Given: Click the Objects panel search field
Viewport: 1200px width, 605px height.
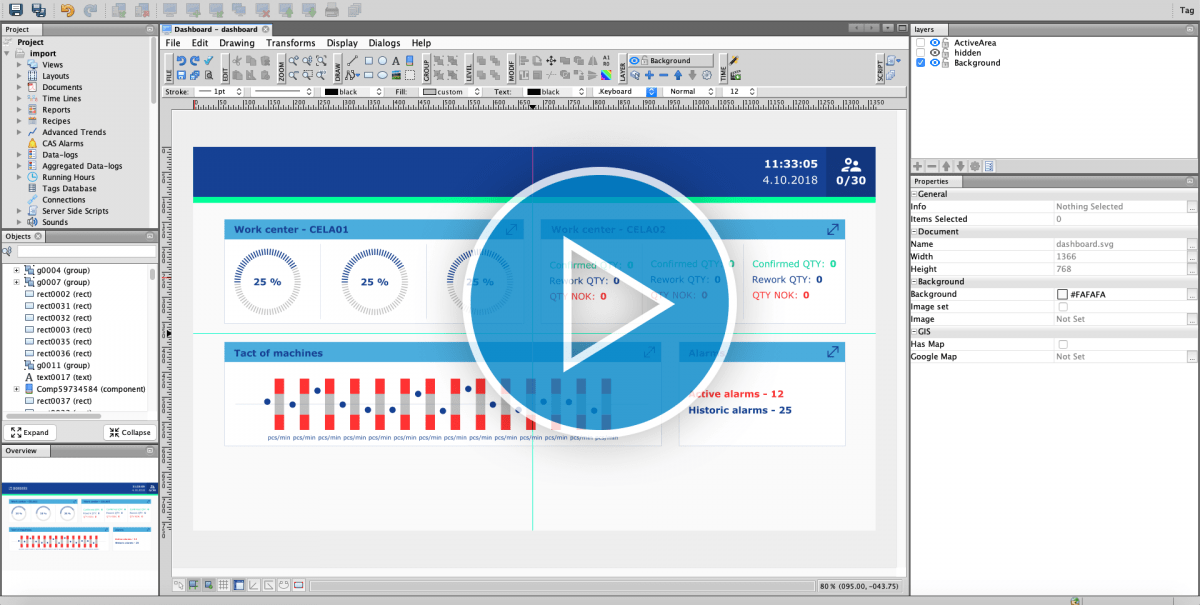Looking at the screenshot, I should point(85,251).
